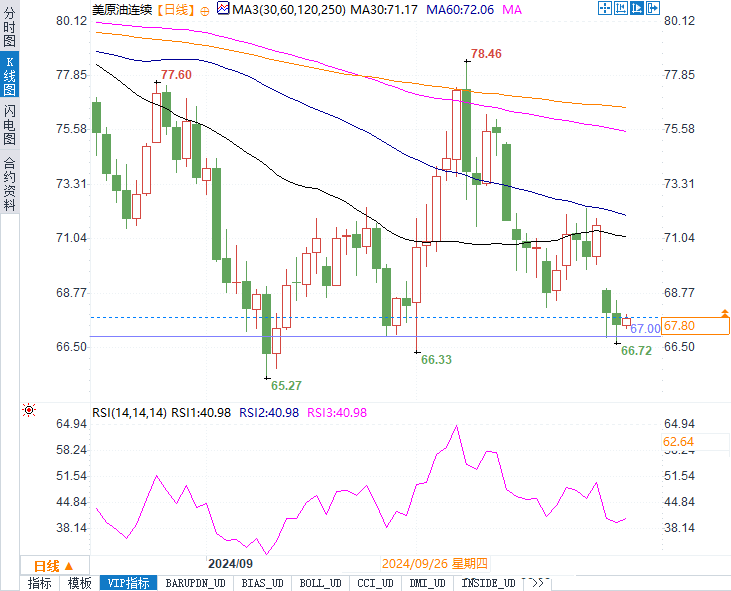Open the 日线 period selector dropdown
The width and height of the screenshot is (731, 591).
point(54,566)
